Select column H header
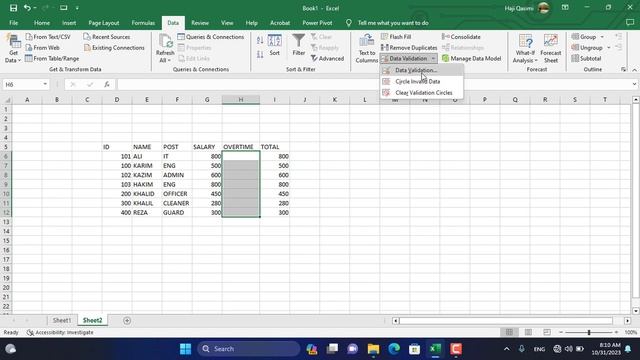640x360 pixels. pos(241,100)
